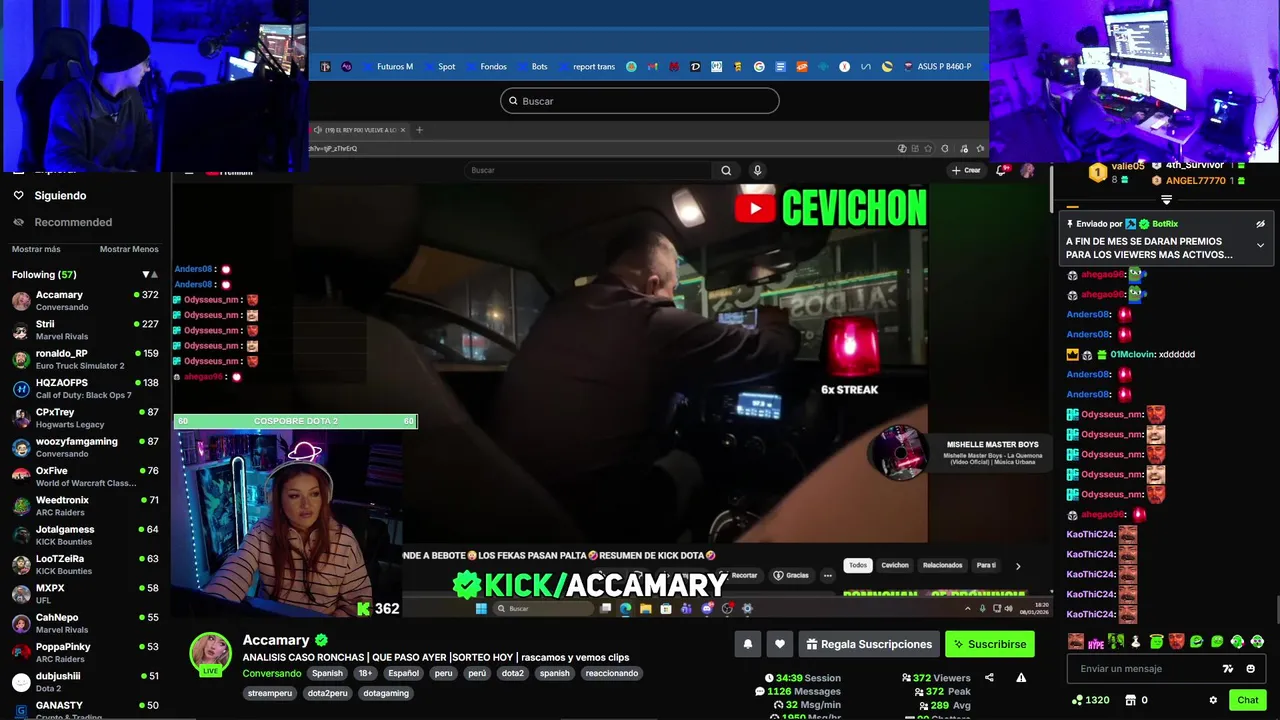Click the Spanish tag
The image size is (1280, 720).
[x=327, y=673]
